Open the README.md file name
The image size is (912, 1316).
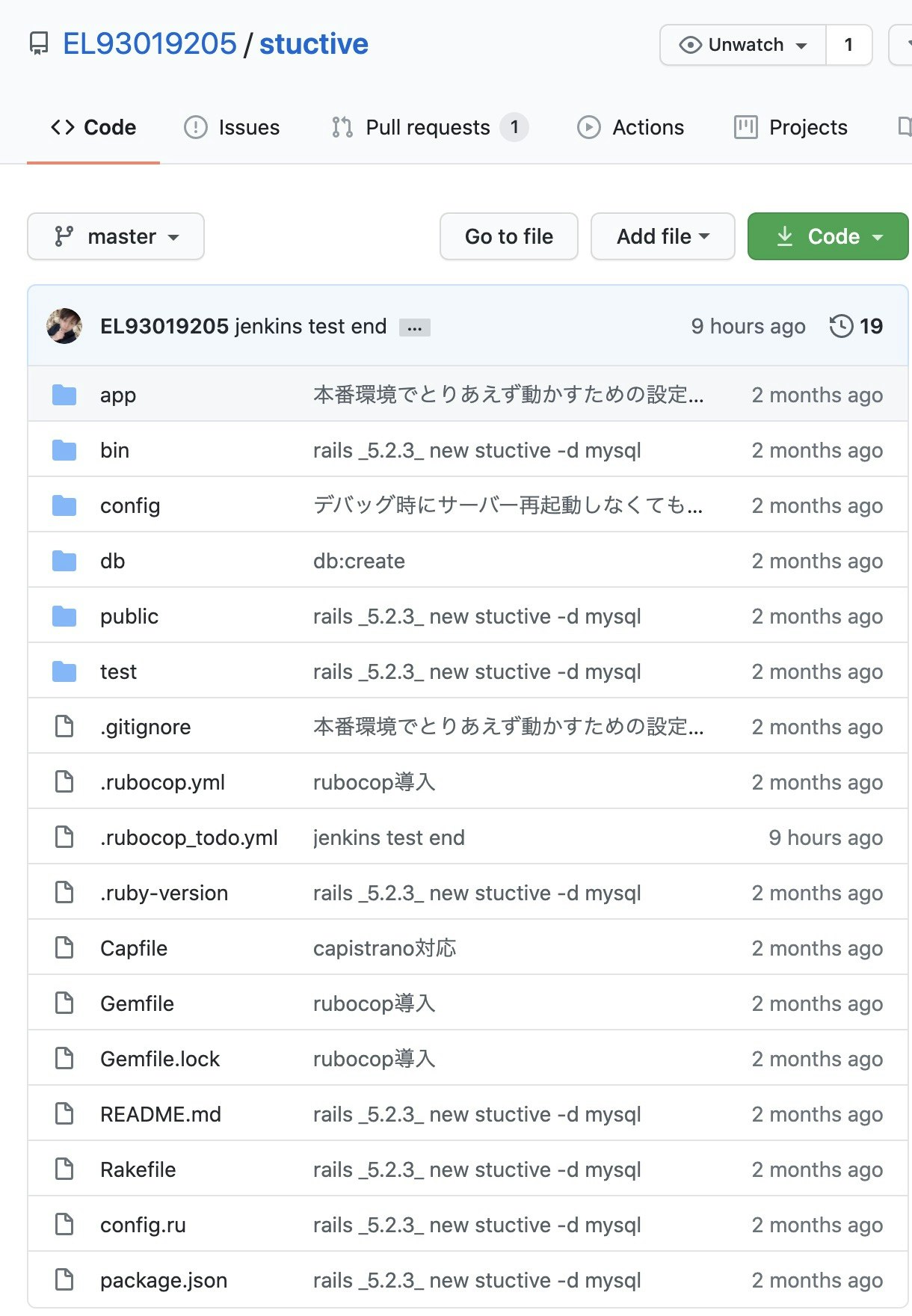tap(161, 1114)
